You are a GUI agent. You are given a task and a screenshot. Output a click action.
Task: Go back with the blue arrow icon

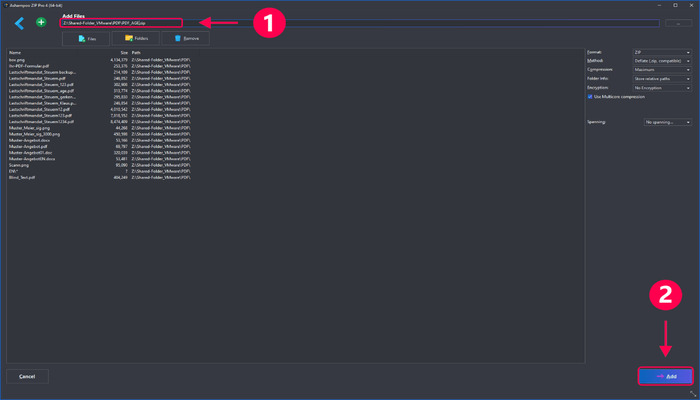(x=19, y=23)
